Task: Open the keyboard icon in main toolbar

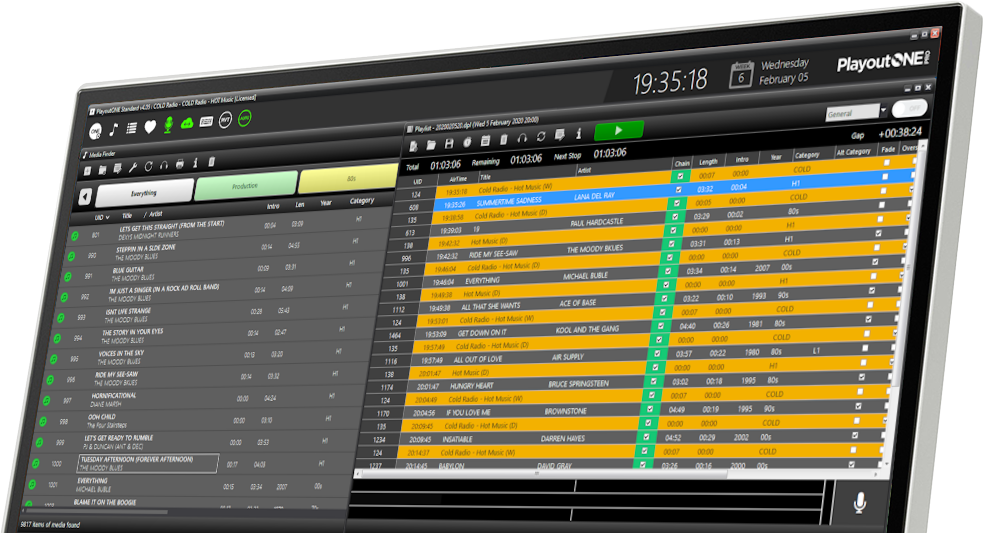Action: (x=206, y=122)
